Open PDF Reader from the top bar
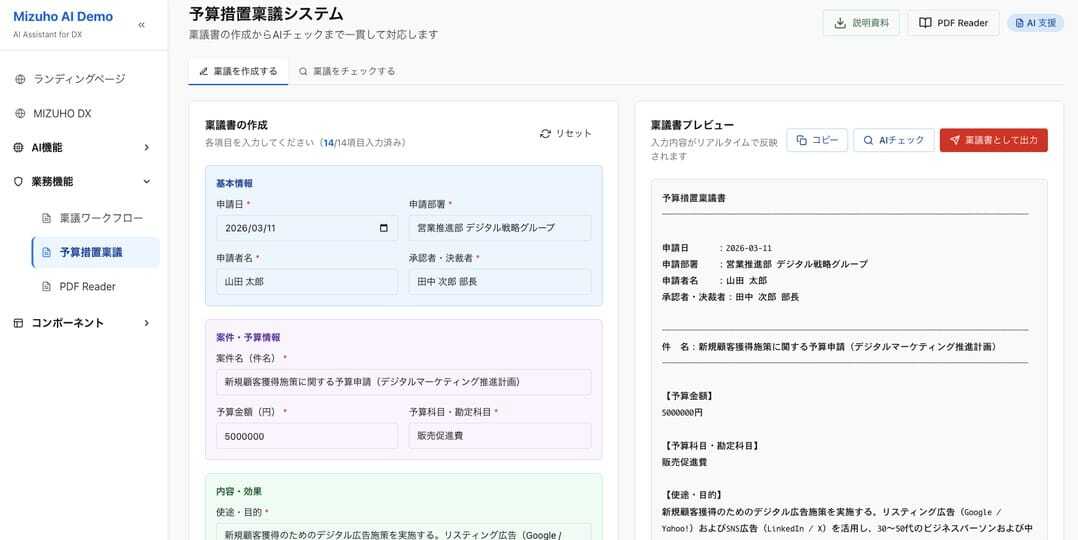 (954, 23)
